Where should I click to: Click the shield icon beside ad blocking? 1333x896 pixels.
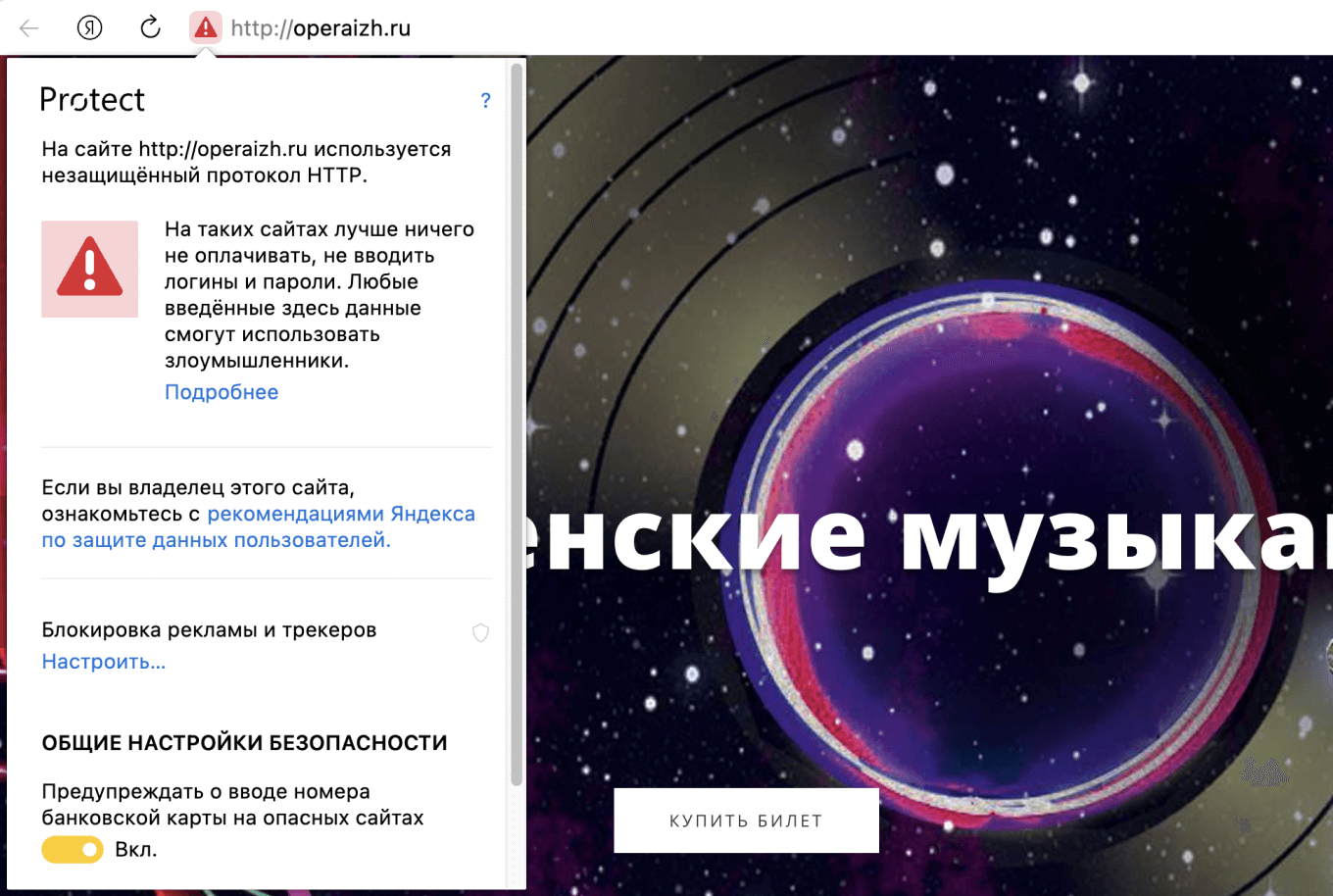pyautogui.click(x=480, y=632)
